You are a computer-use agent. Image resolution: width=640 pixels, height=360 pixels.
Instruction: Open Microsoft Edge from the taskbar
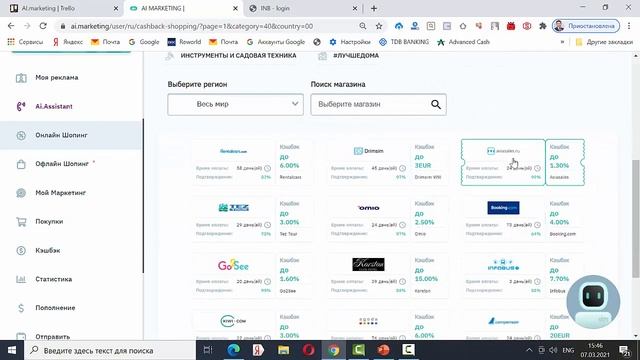coord(233,350)
